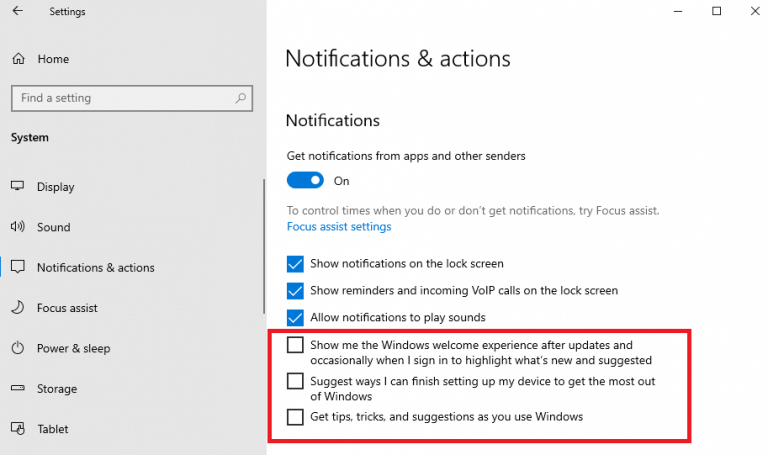
Task: Uncheck Allow notifications to play sounds
Action: click(x=295, y=318)
